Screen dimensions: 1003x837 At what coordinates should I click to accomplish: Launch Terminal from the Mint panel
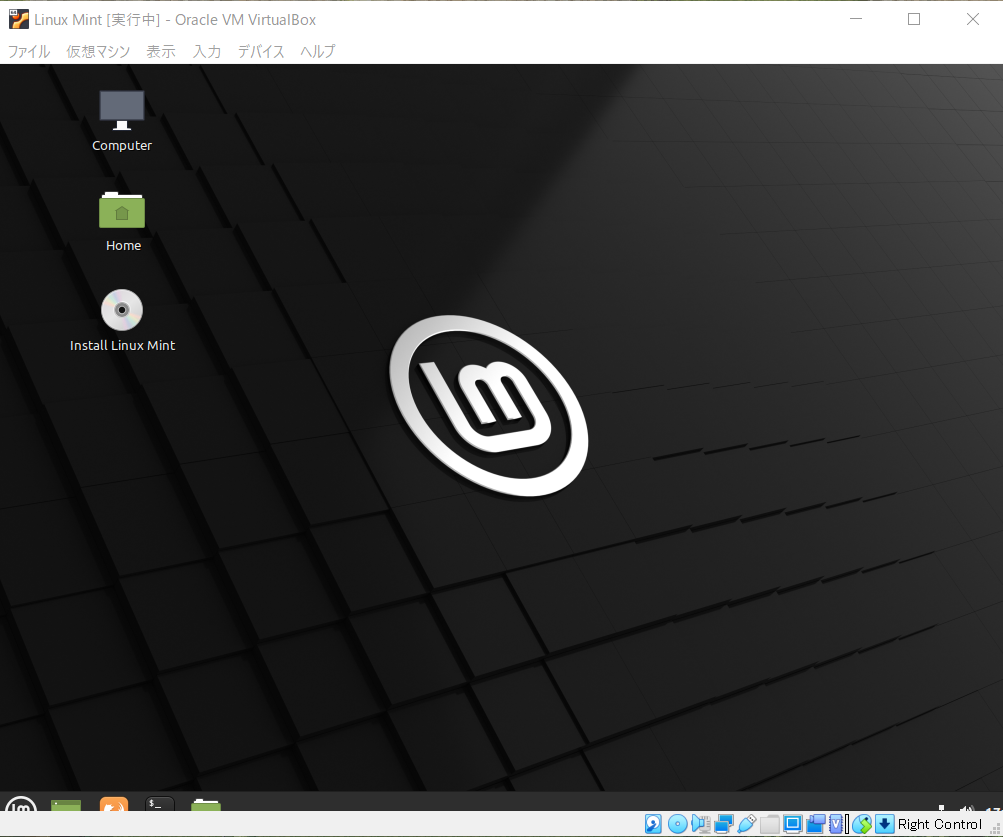(x=160, y=804)
